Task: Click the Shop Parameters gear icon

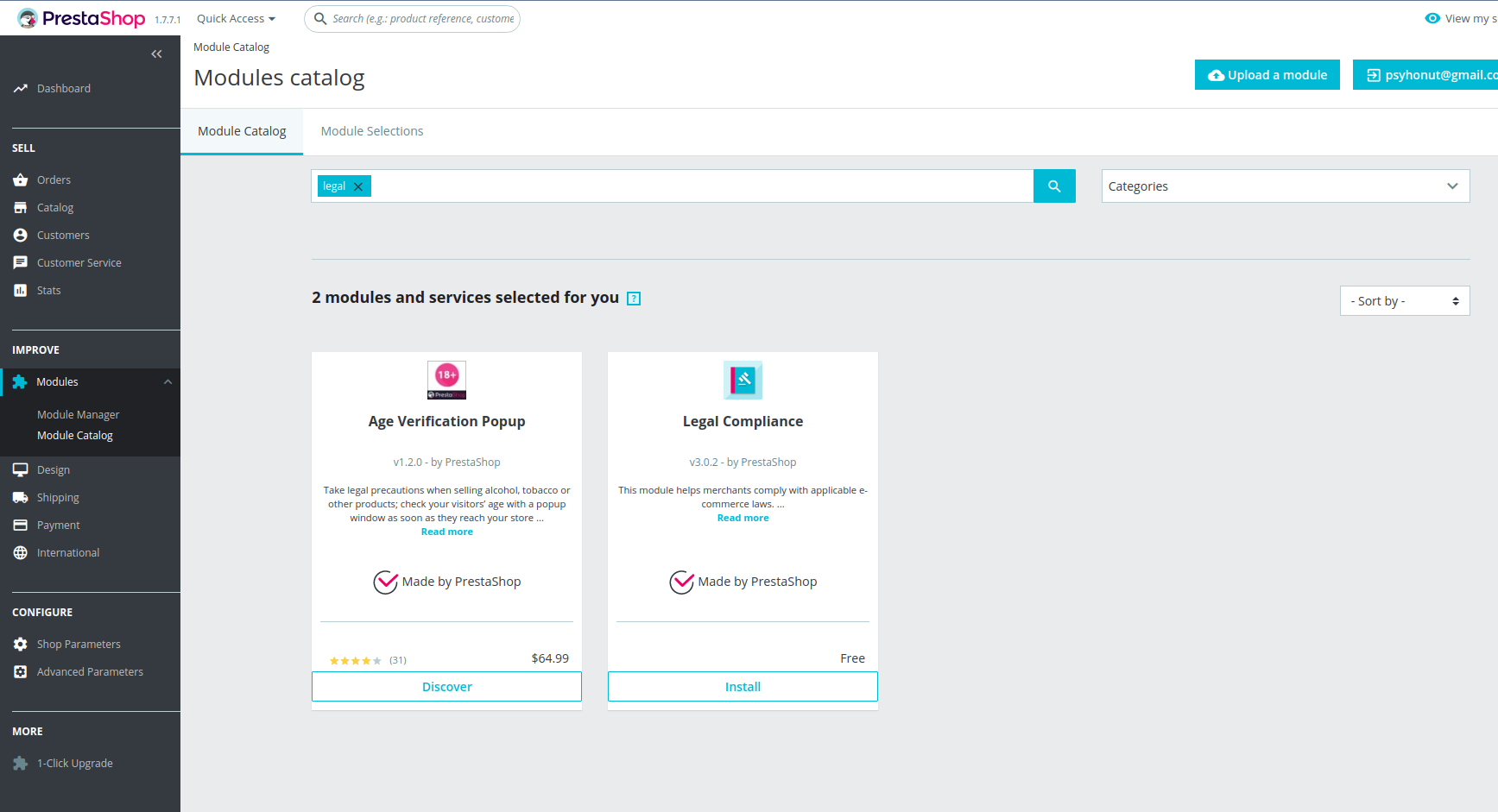Action: tap(21, 645)
